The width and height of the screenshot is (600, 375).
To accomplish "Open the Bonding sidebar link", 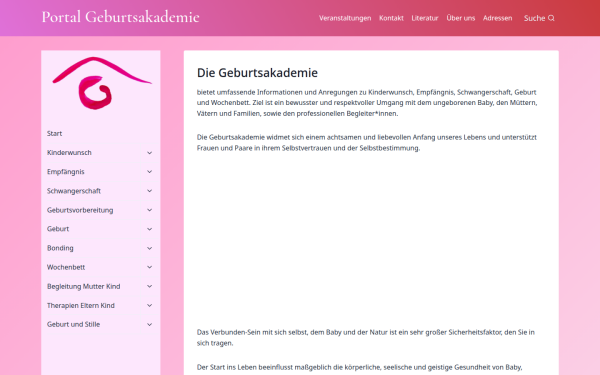I will pos(60,248).
